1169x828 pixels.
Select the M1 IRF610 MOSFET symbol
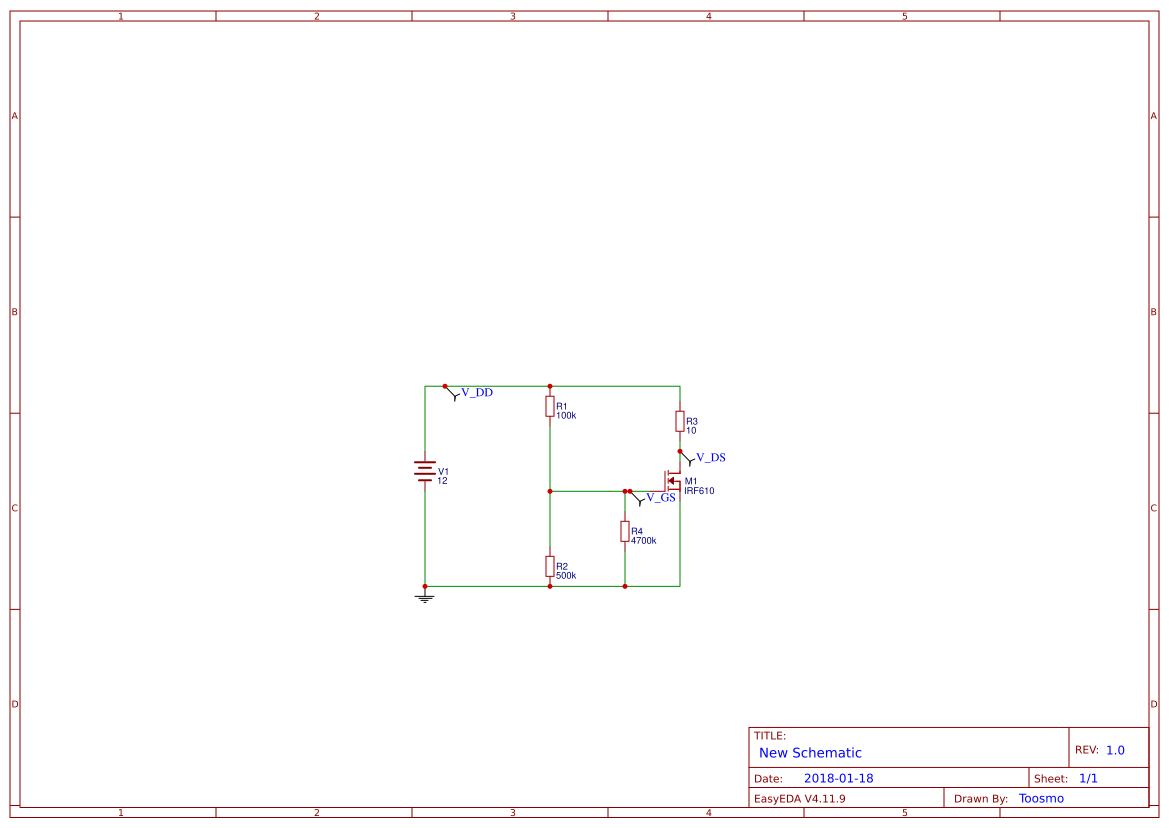pos(672,480)
